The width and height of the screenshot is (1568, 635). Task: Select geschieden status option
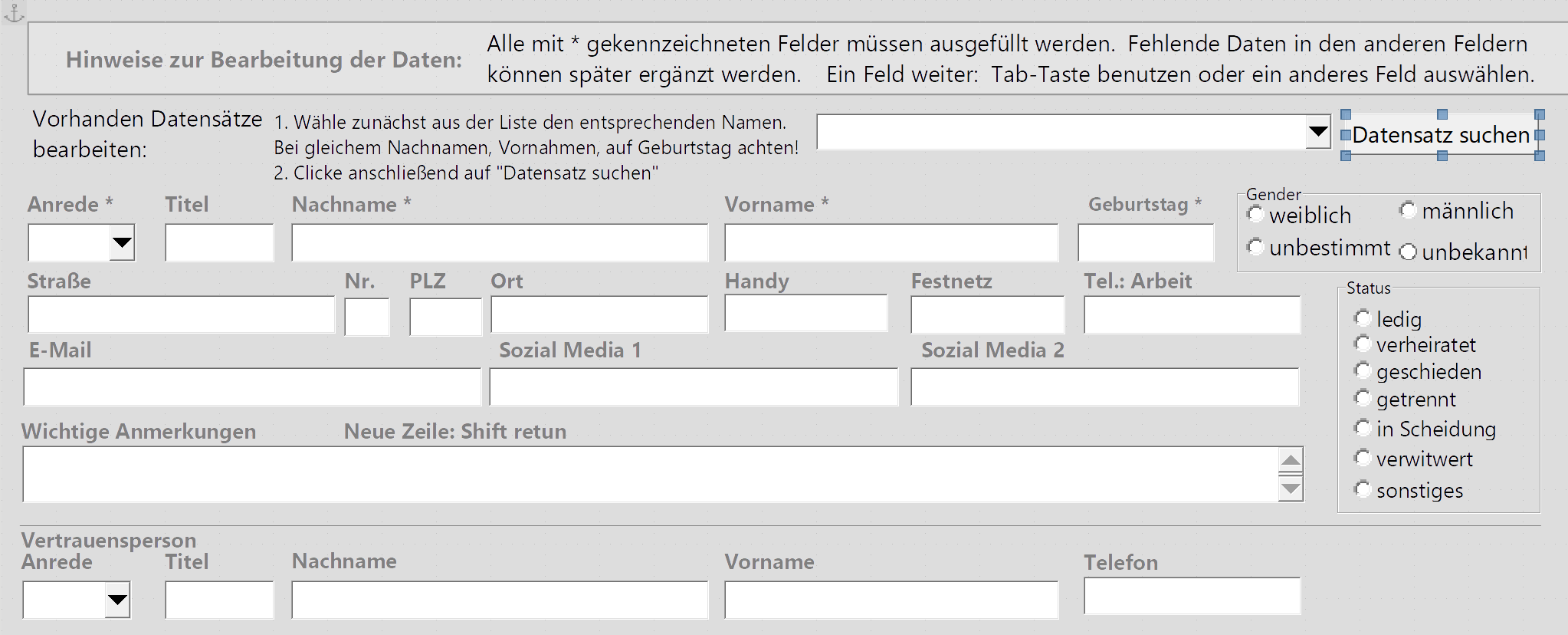point(1363,371)
